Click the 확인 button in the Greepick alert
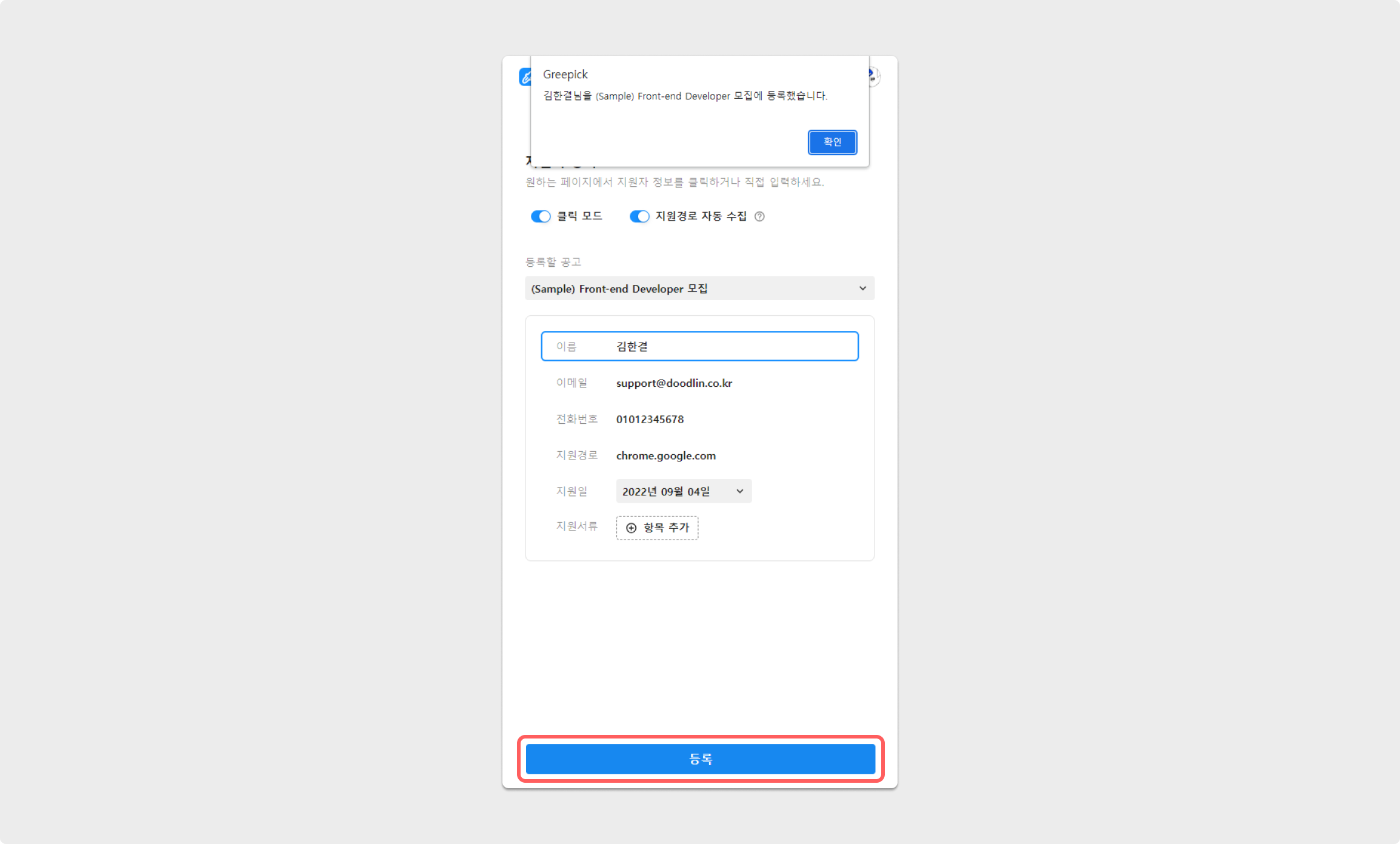Image resolution: width=1400 pixels, height=844 pixels. click(x=832, y=142)
